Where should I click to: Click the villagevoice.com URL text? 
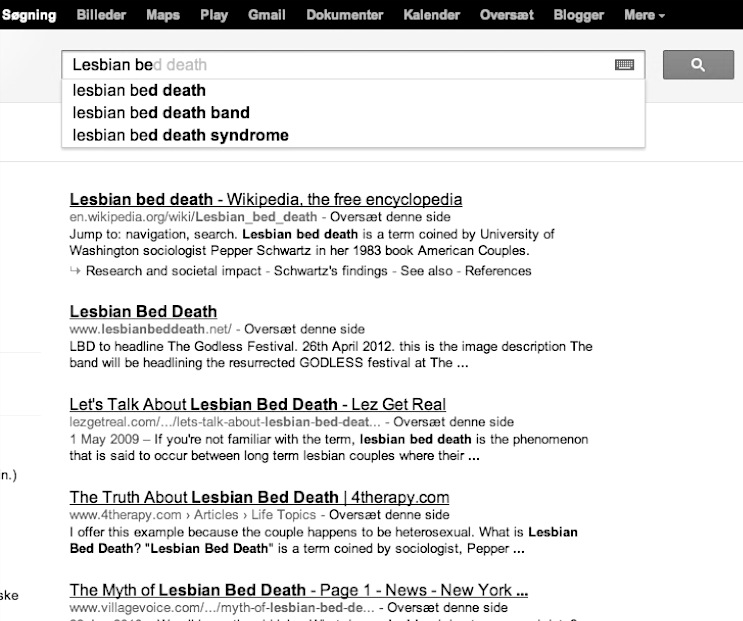click(222, 608)
